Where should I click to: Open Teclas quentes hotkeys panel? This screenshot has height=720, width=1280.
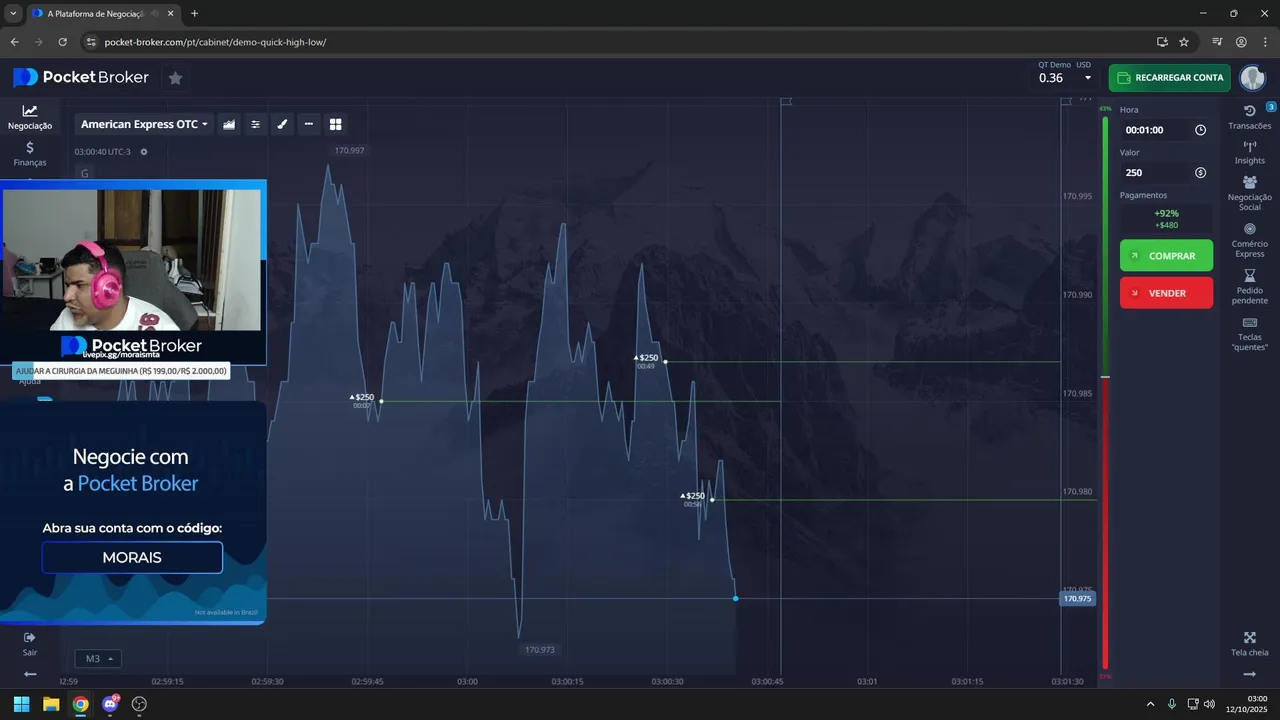pyautogui.click(x=1250, y=333)
